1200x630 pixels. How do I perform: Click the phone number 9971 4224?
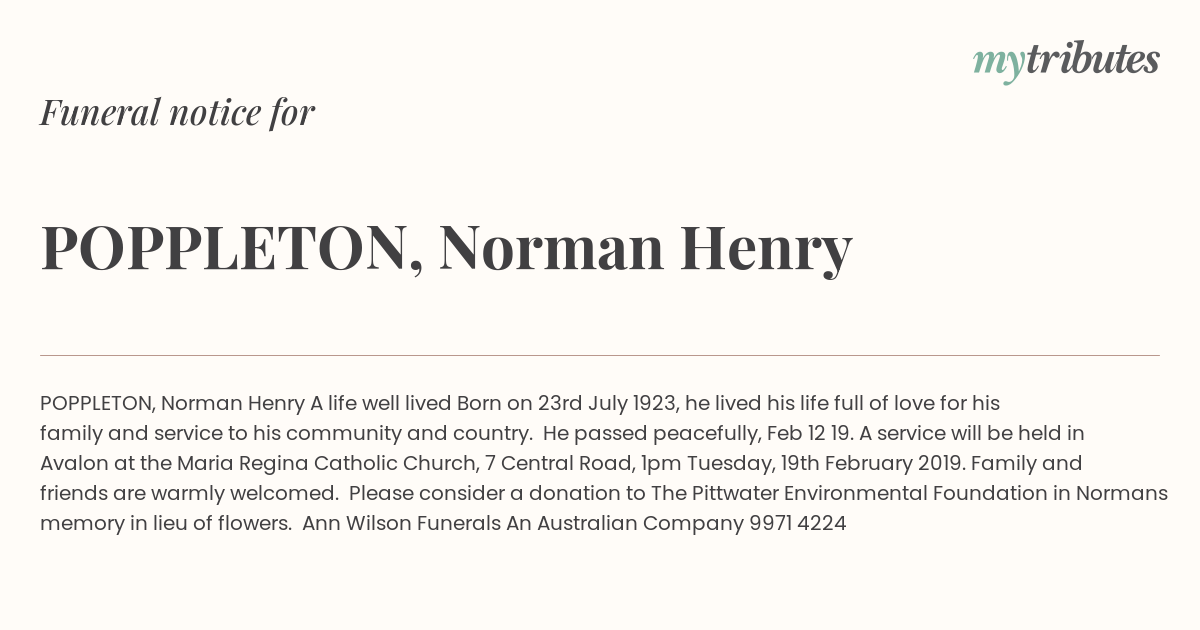pyautogui.click(x=798, y=523)
